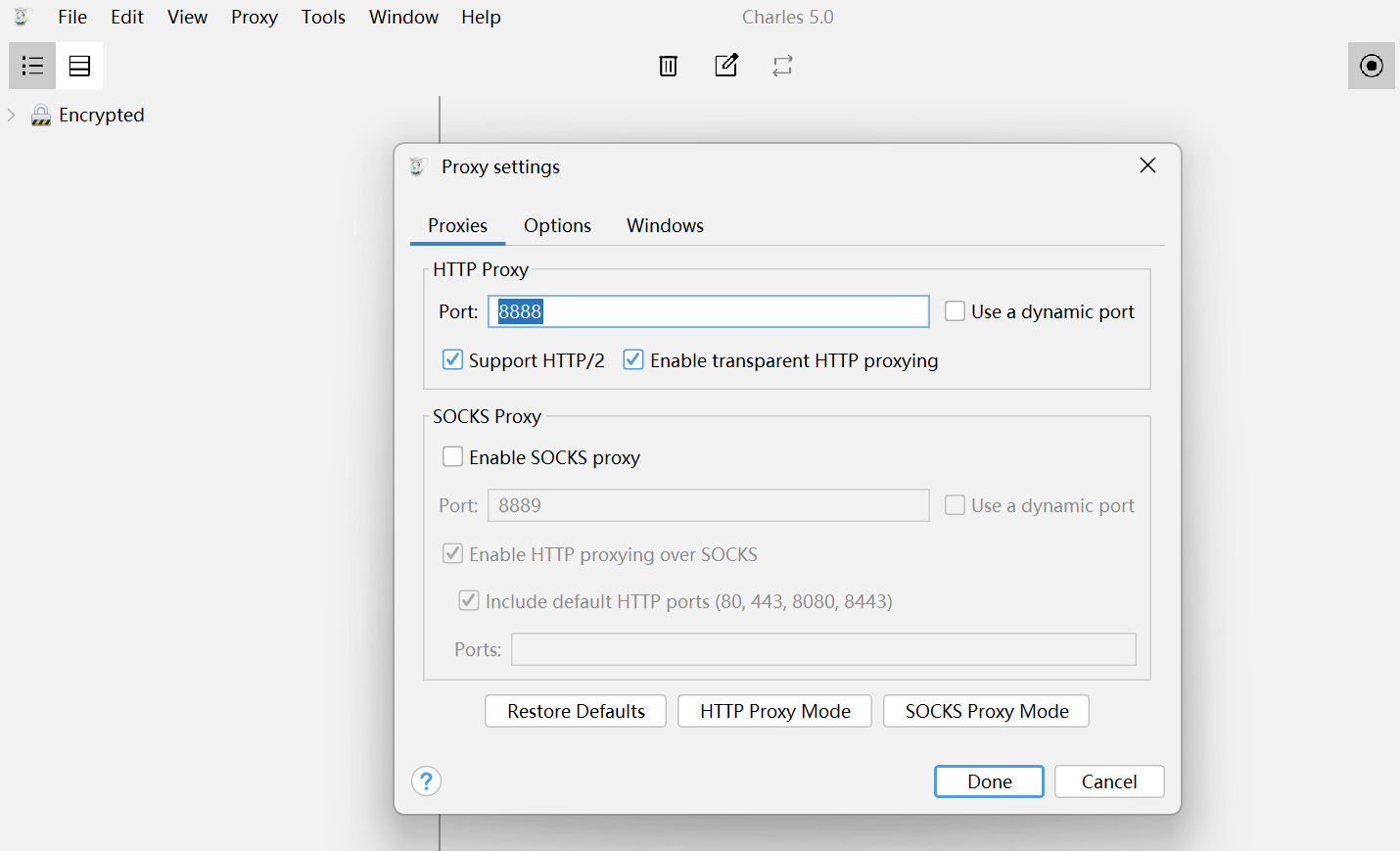1400x851 pixels.
Task: Click Restore Defaults button
Action: pos(576,711)
